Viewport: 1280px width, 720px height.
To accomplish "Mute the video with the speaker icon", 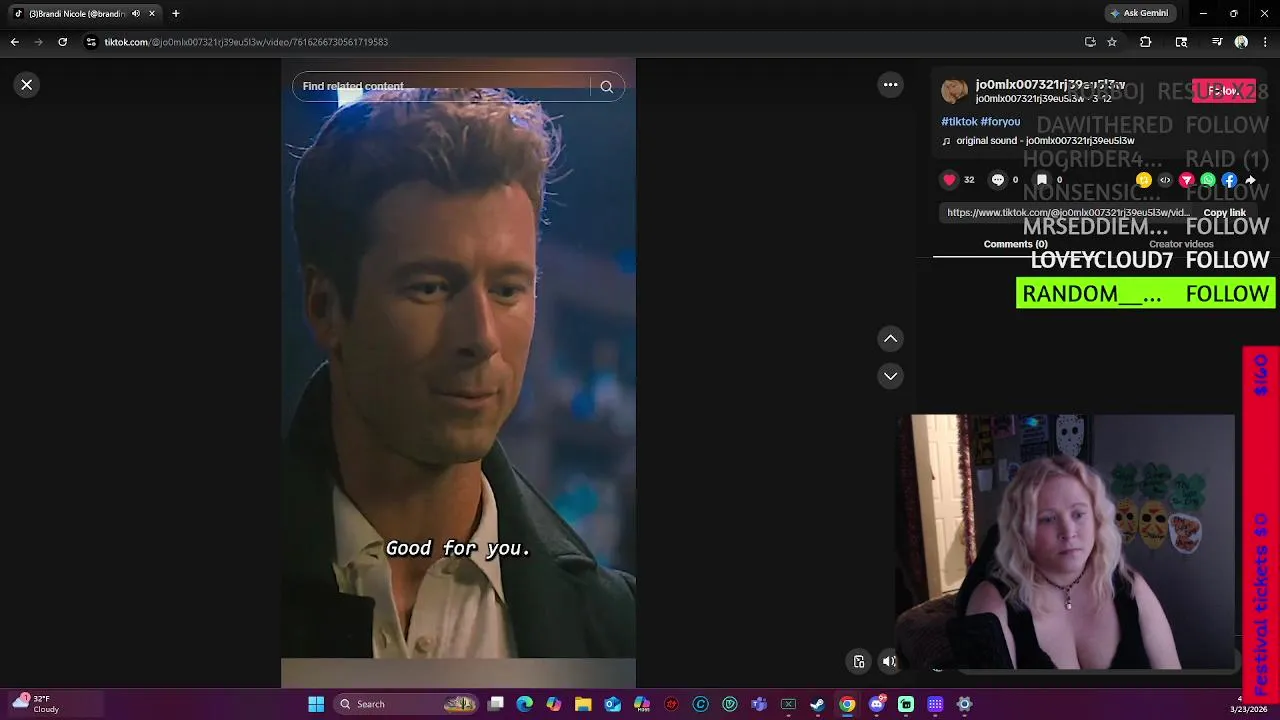I will tap(889, 661).
